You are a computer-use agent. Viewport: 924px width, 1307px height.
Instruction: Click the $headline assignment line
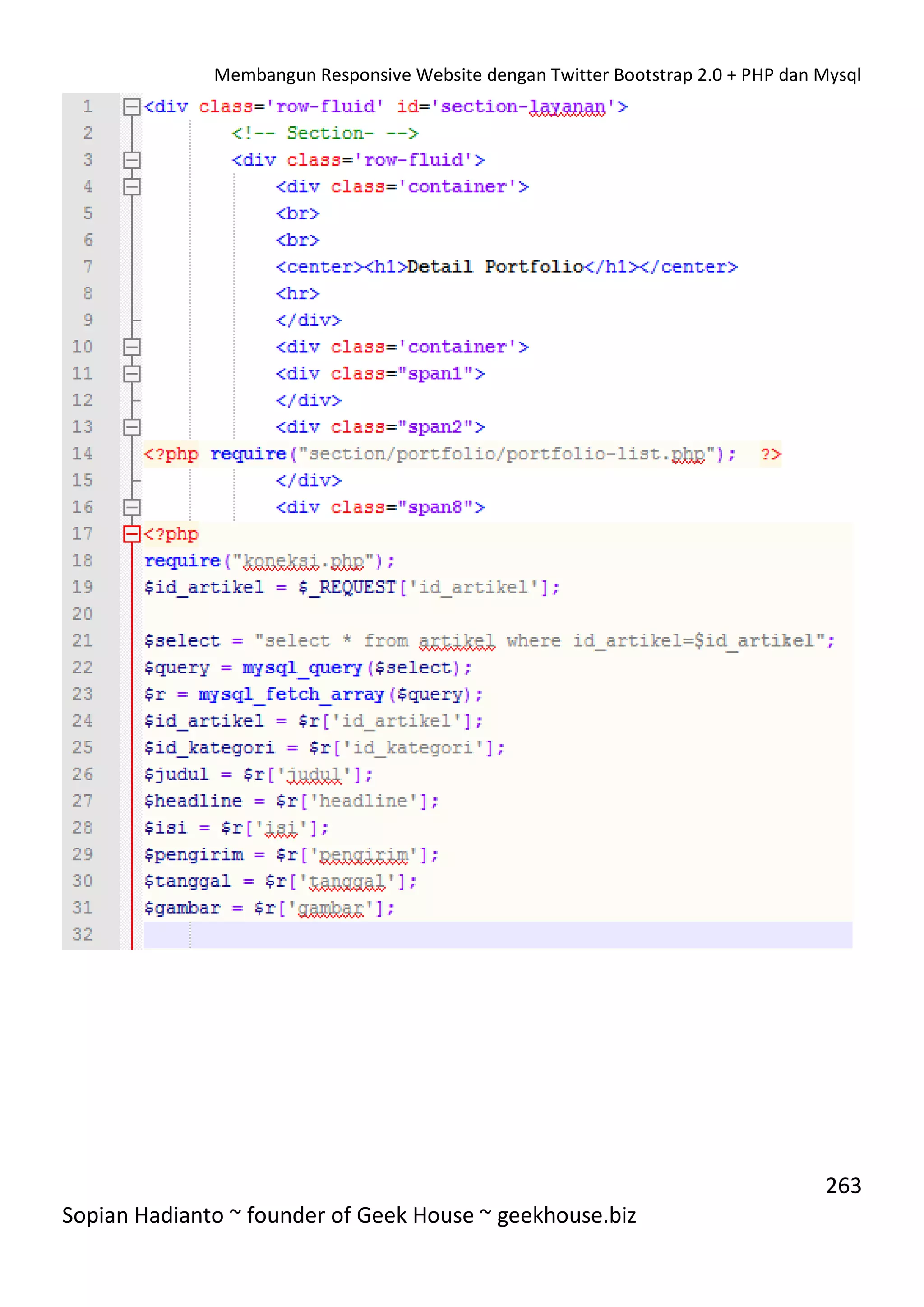[x=291, y=801]
